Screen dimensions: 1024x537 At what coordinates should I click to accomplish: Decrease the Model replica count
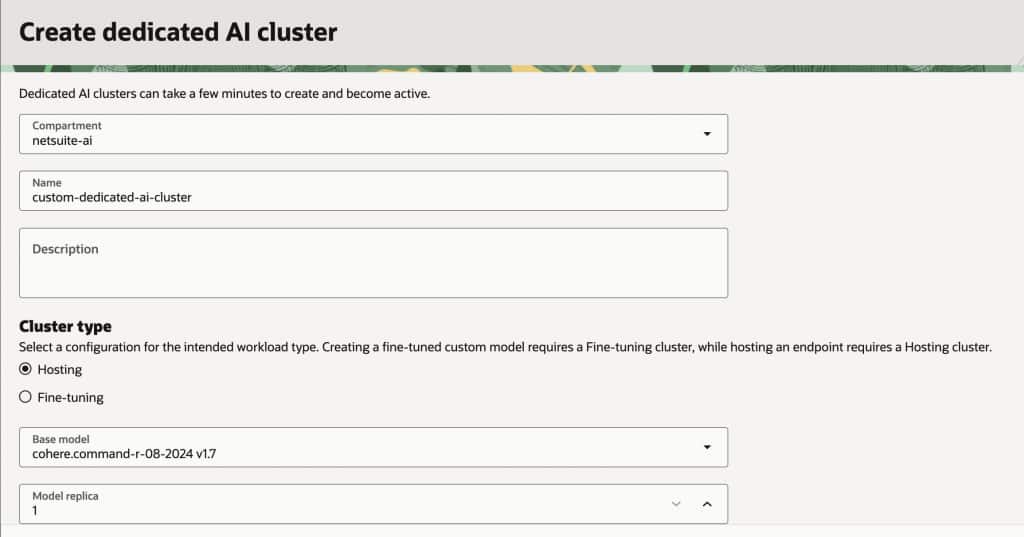point(676,504)
